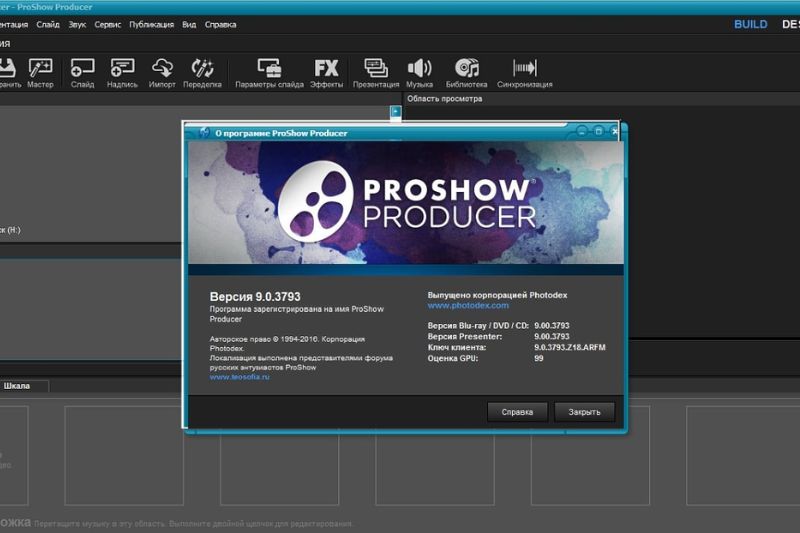Click Выпущено корпорацией Photodex text
The width and height of the screenshot is (800, 533).
coord(497,295)
